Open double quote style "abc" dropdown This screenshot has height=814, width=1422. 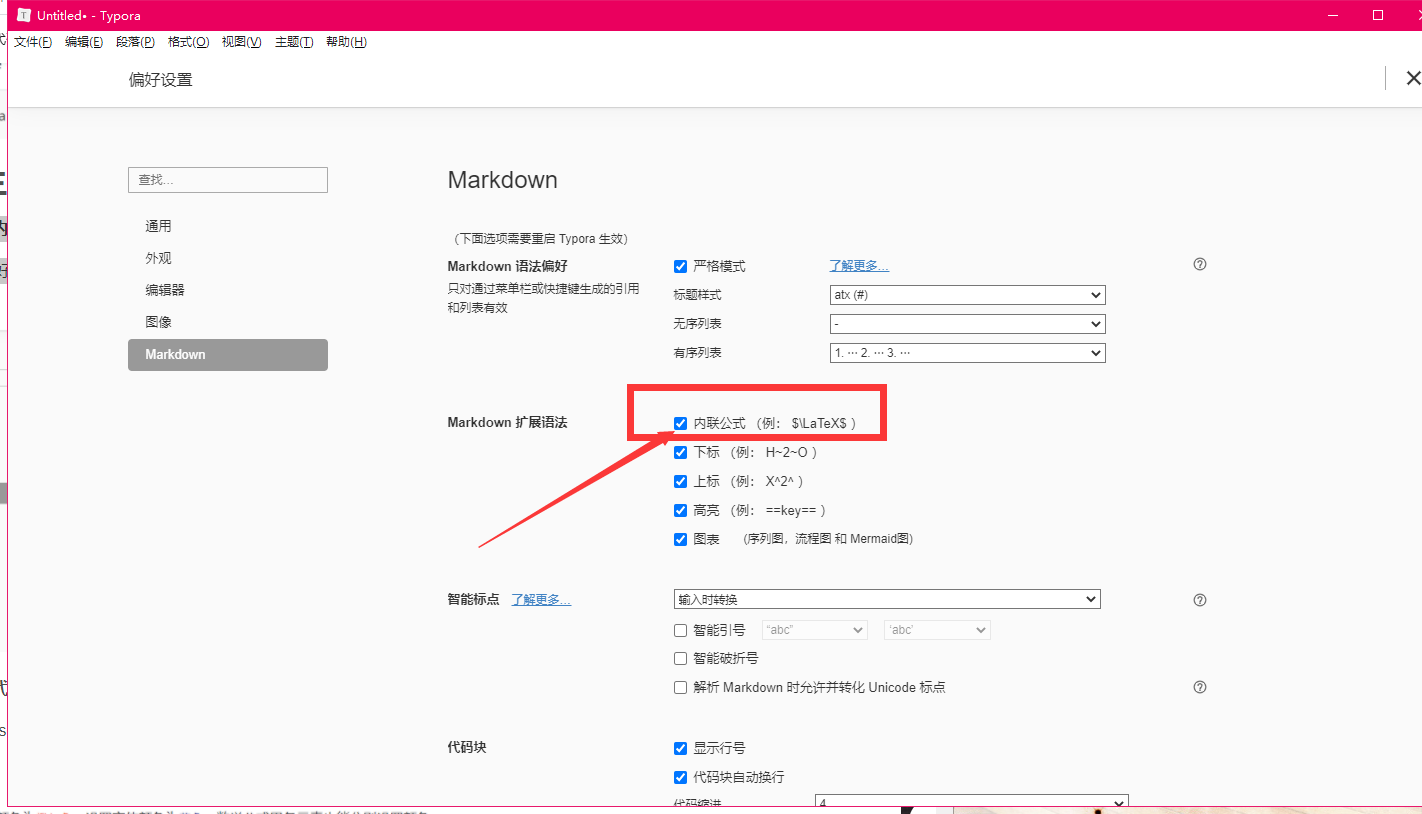pos(814,630)
